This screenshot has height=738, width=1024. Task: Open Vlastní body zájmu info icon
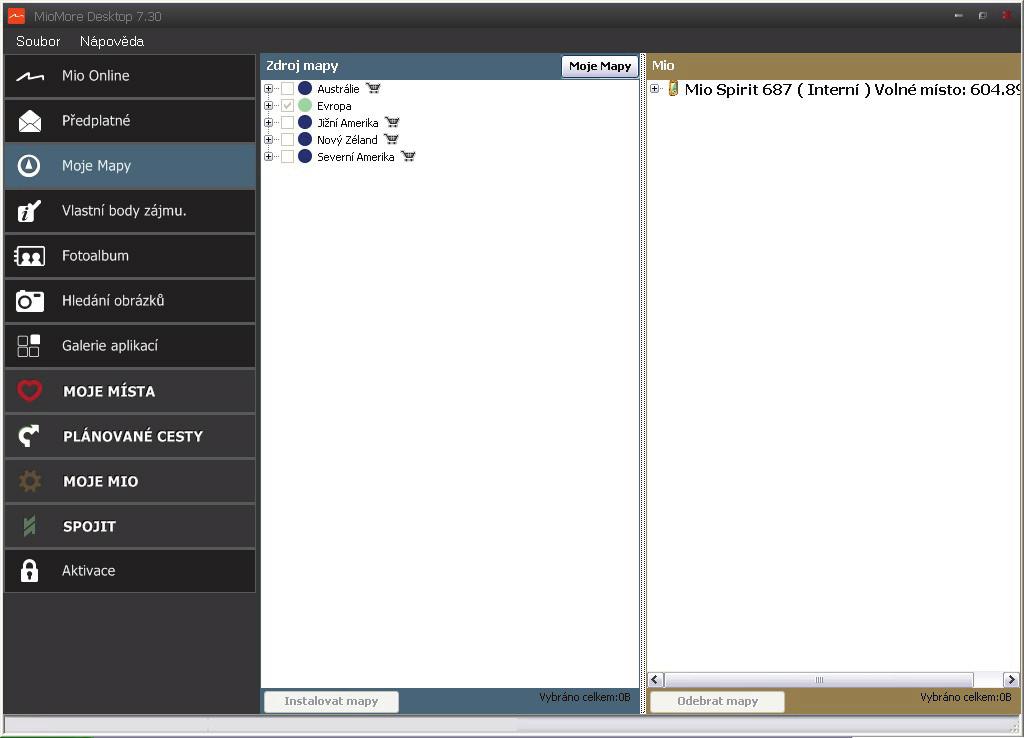[x=29, y=211]
